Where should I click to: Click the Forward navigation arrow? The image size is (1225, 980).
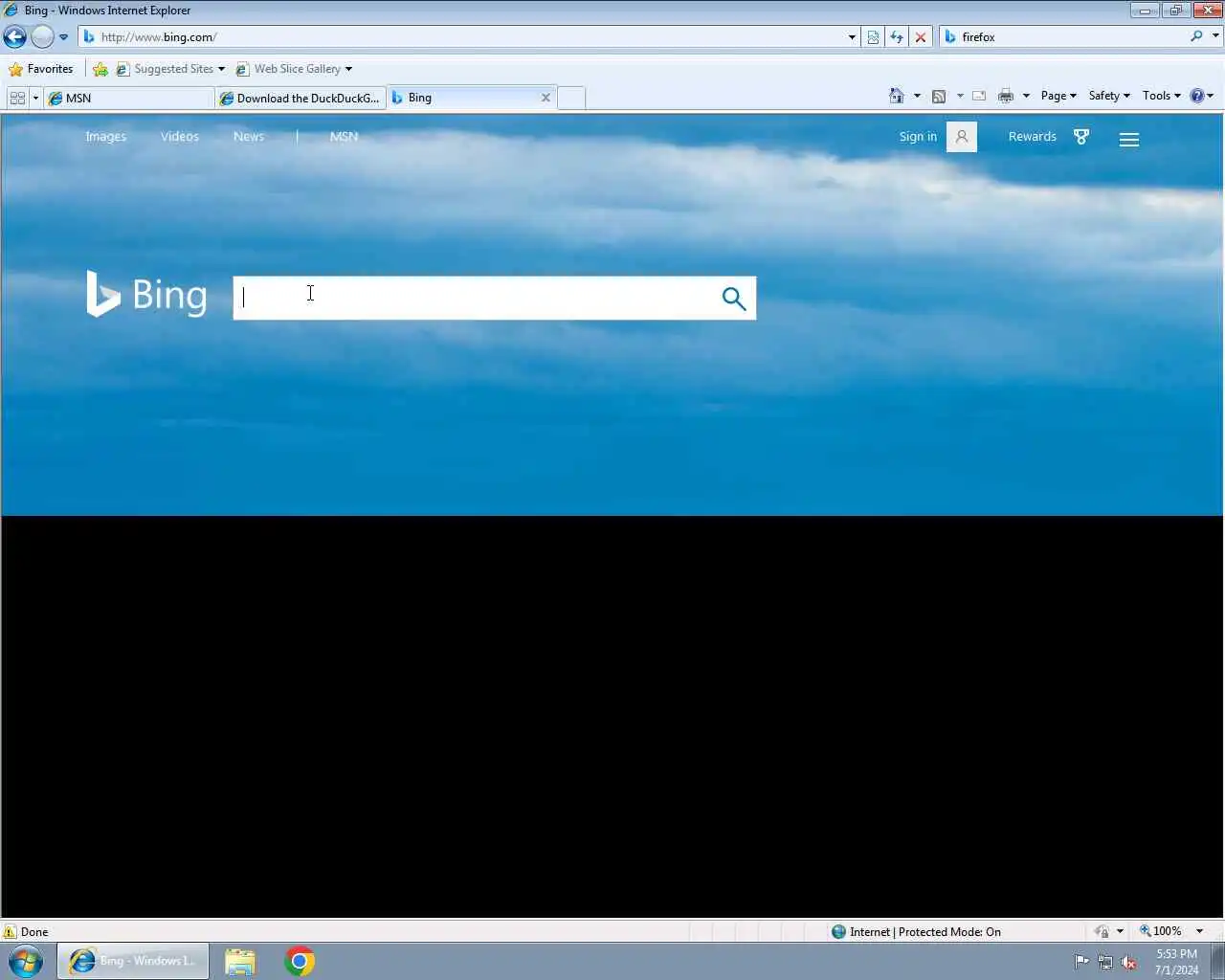pos(42,37)
